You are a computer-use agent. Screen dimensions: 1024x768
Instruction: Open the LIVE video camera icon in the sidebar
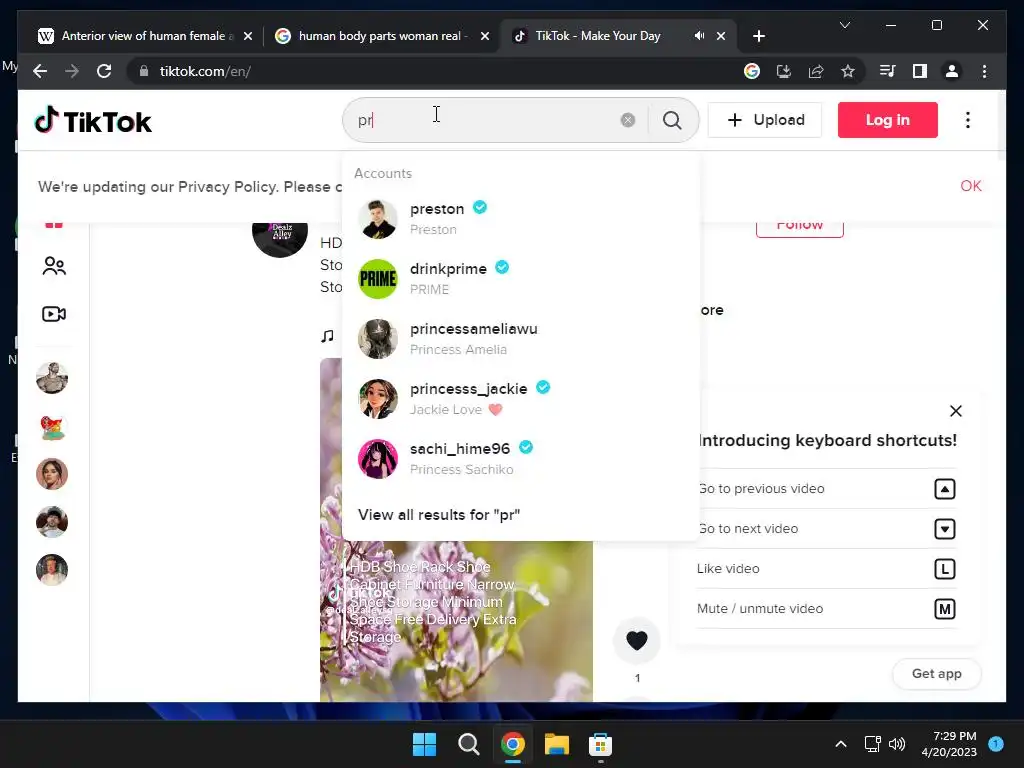(x=54, y=314)
